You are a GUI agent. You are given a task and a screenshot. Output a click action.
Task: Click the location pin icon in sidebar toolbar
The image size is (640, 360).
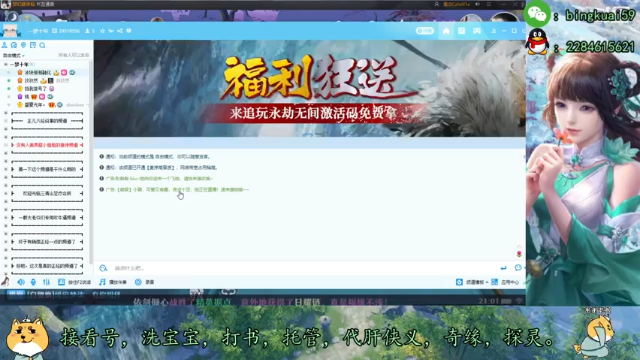click(23, 45)
